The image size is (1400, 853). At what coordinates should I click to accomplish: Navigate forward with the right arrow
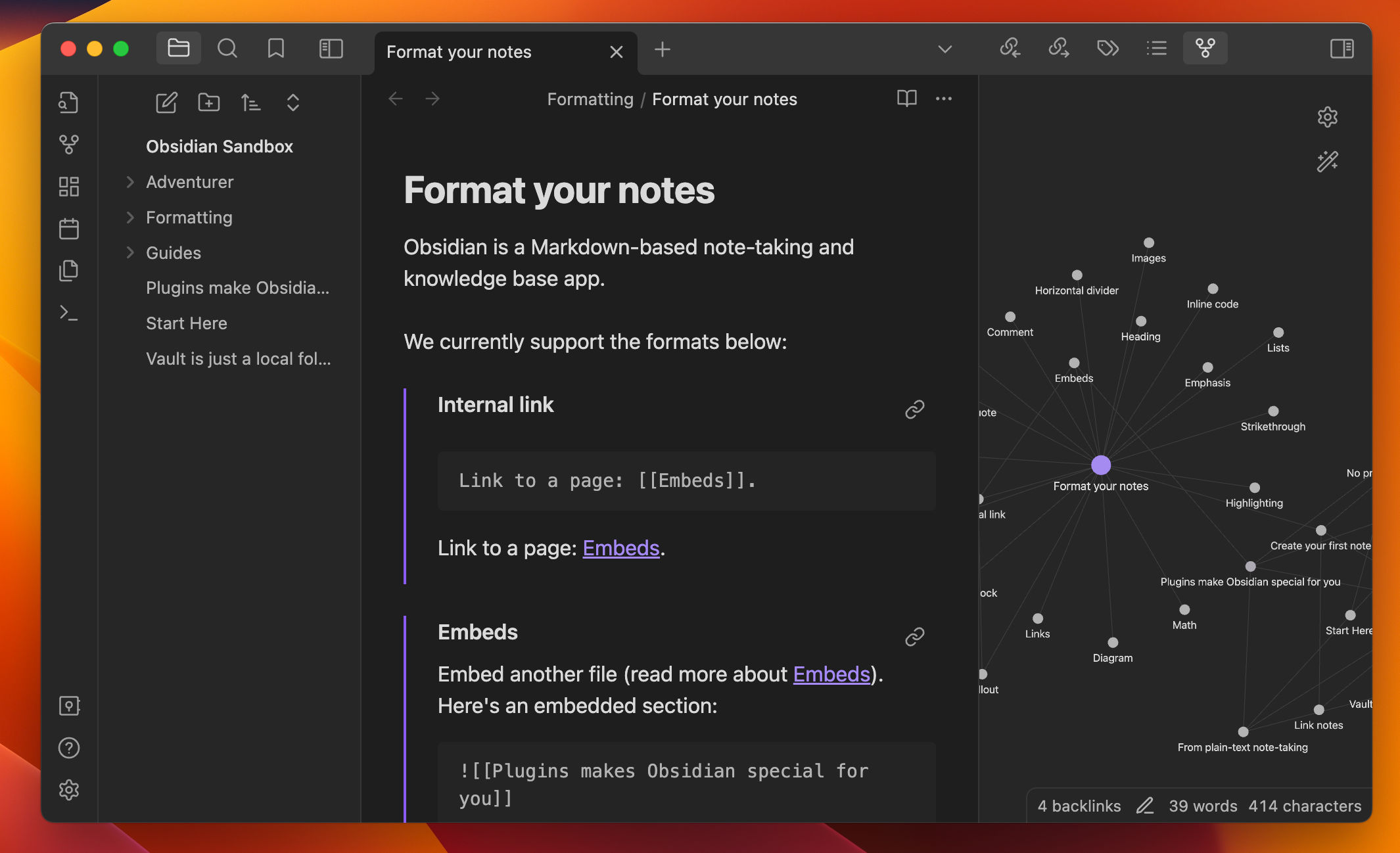point(432,99)
